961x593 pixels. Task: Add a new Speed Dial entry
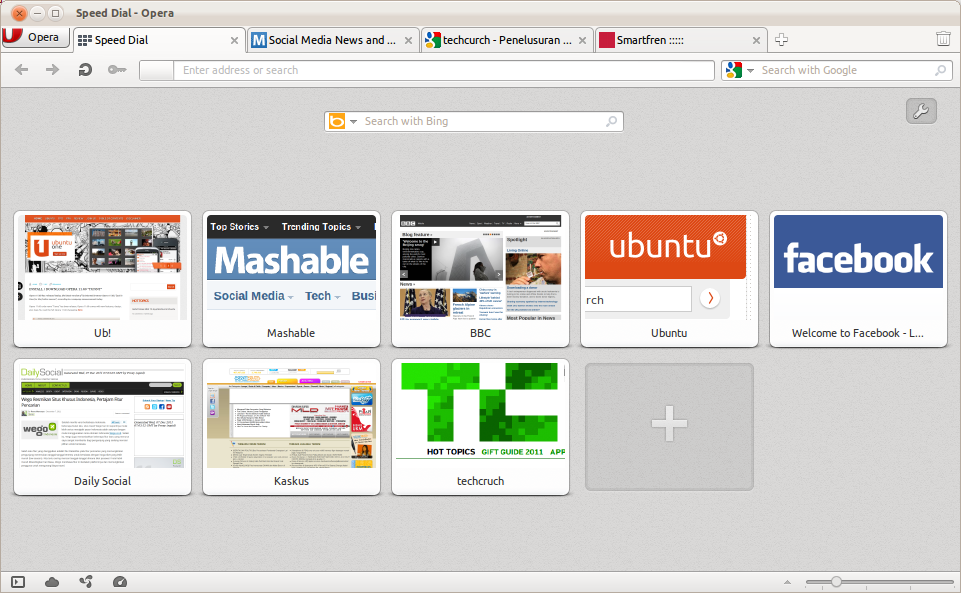(669, 427)
